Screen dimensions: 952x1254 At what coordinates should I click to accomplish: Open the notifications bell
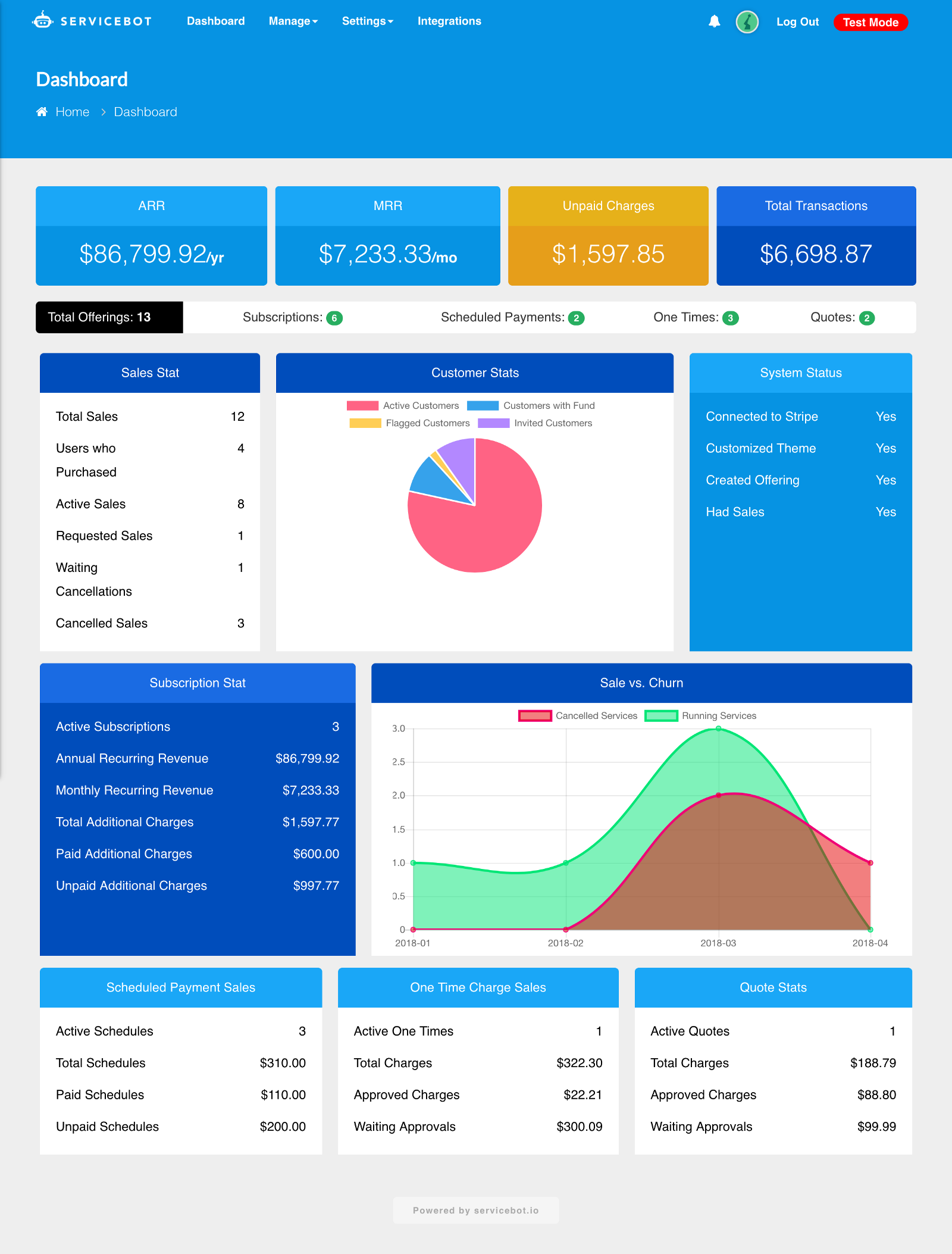click(714, 22)
